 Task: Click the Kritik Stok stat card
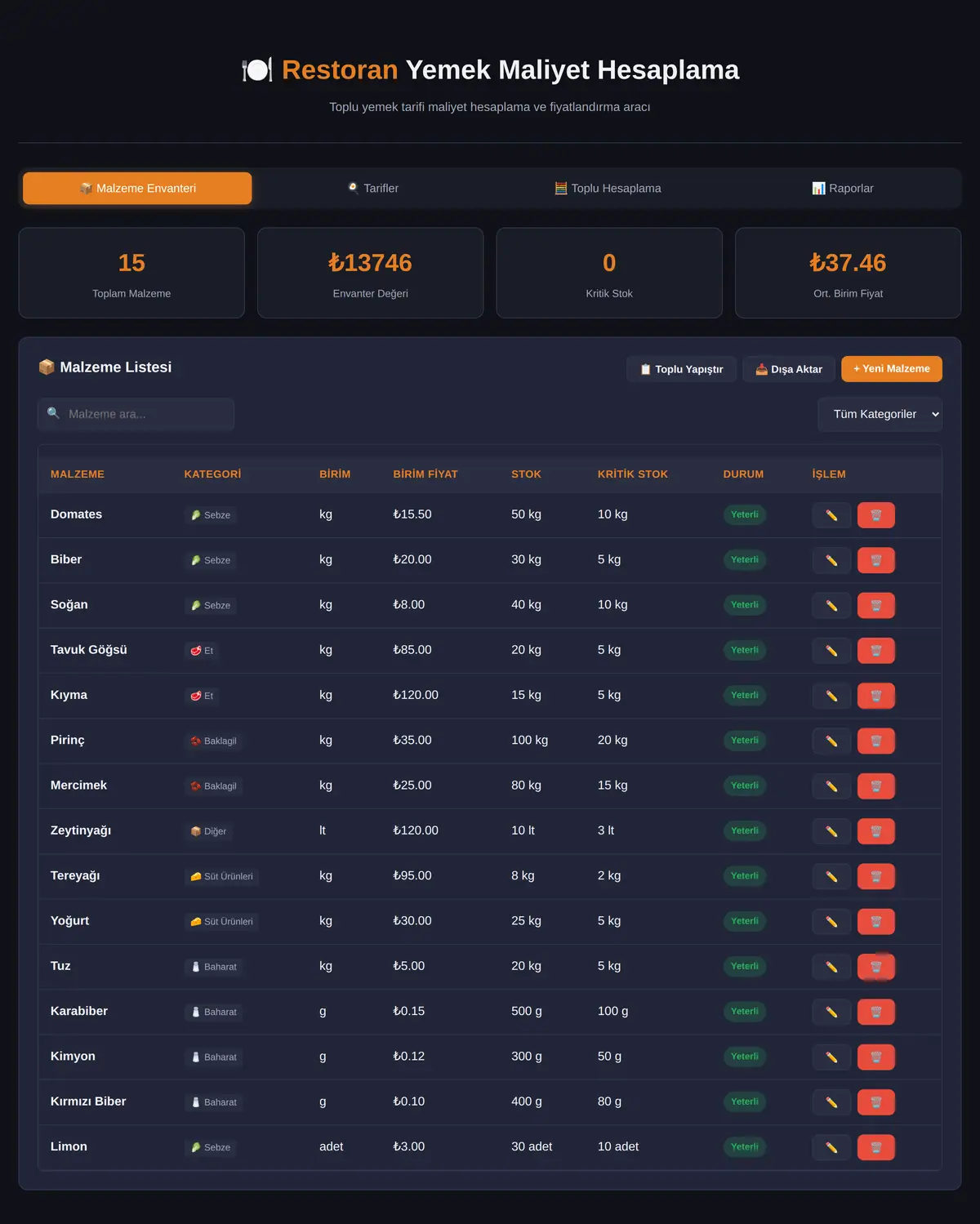point(609,273)
